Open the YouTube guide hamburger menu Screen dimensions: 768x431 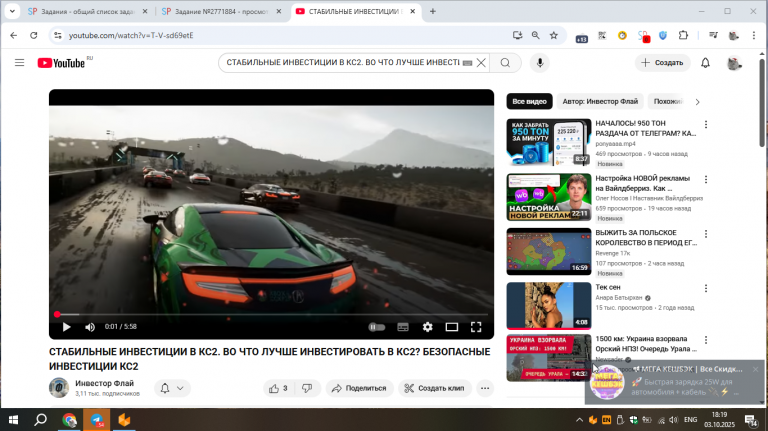click(x=20, y=63)
